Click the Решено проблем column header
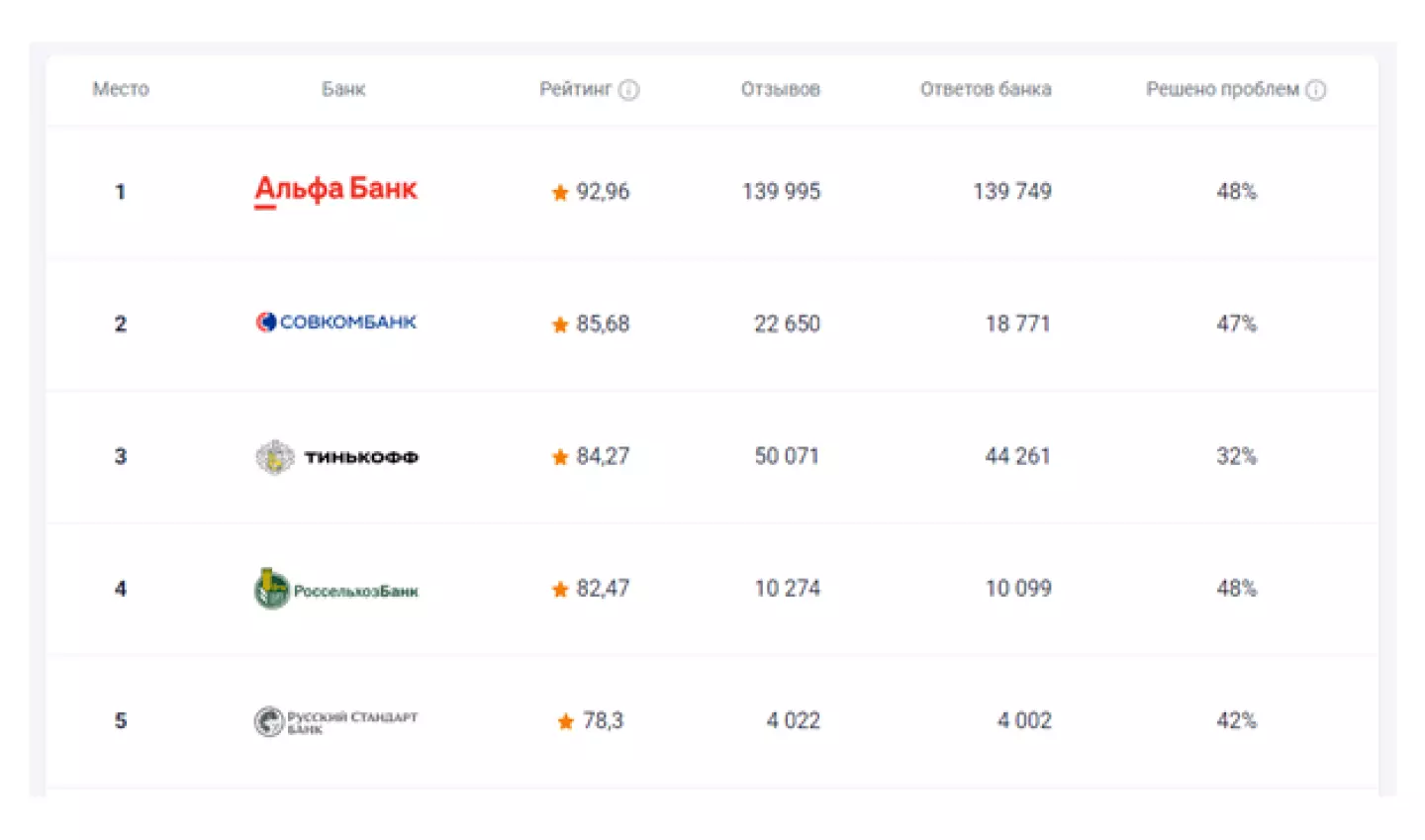This screenshot has height=840, width=1425. pyautogui.click(x=1222, y=89)
